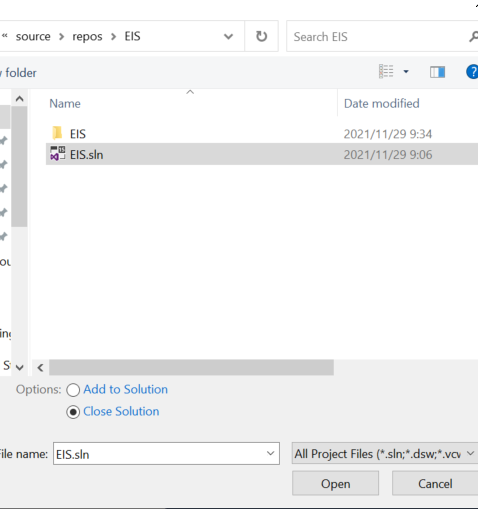Screen dimensions: 478x509
Task: Click the navigation pane scroll up arrow
Action: [x=19, y=99]
